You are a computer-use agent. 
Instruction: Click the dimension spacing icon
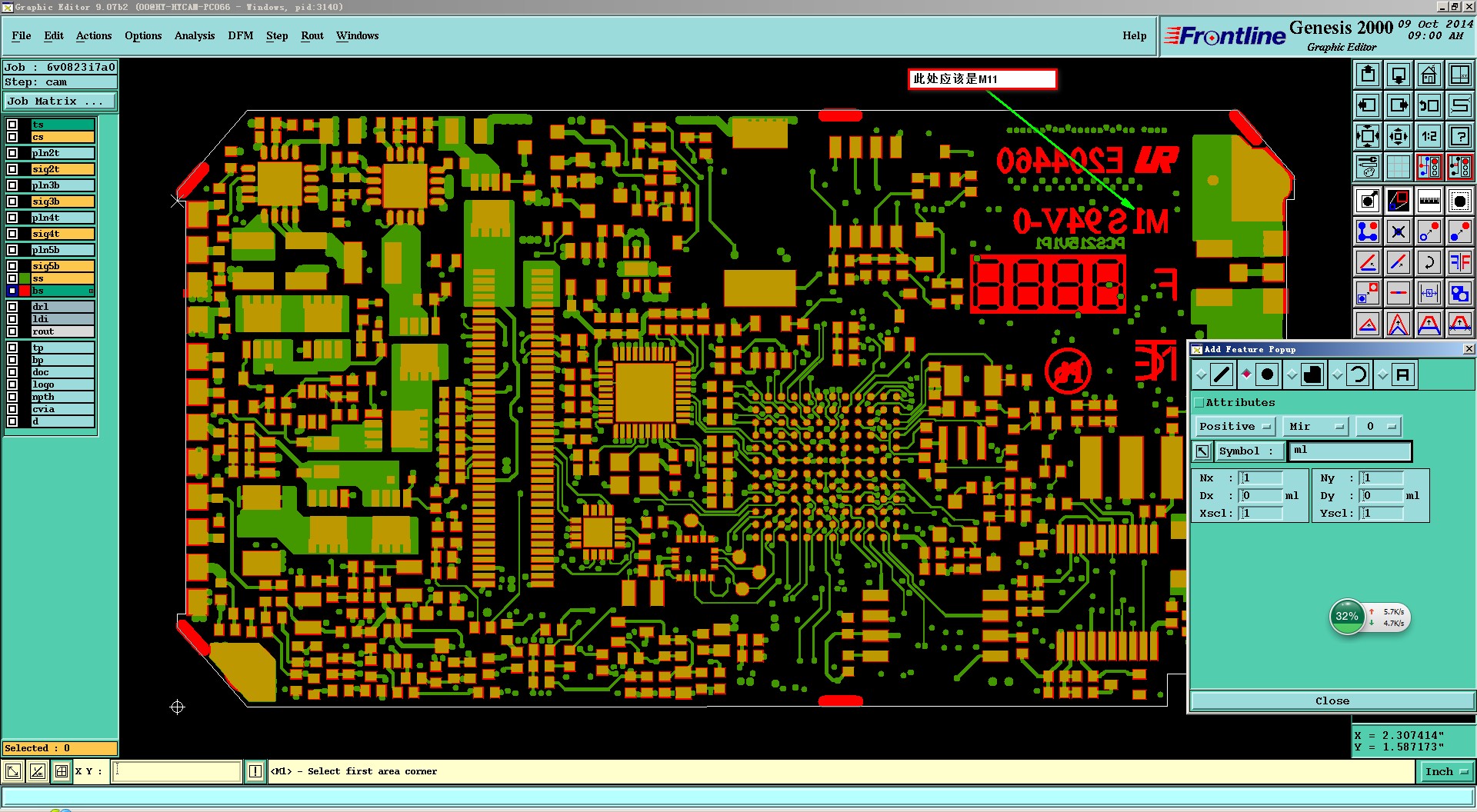click(x=1429, y=293)
